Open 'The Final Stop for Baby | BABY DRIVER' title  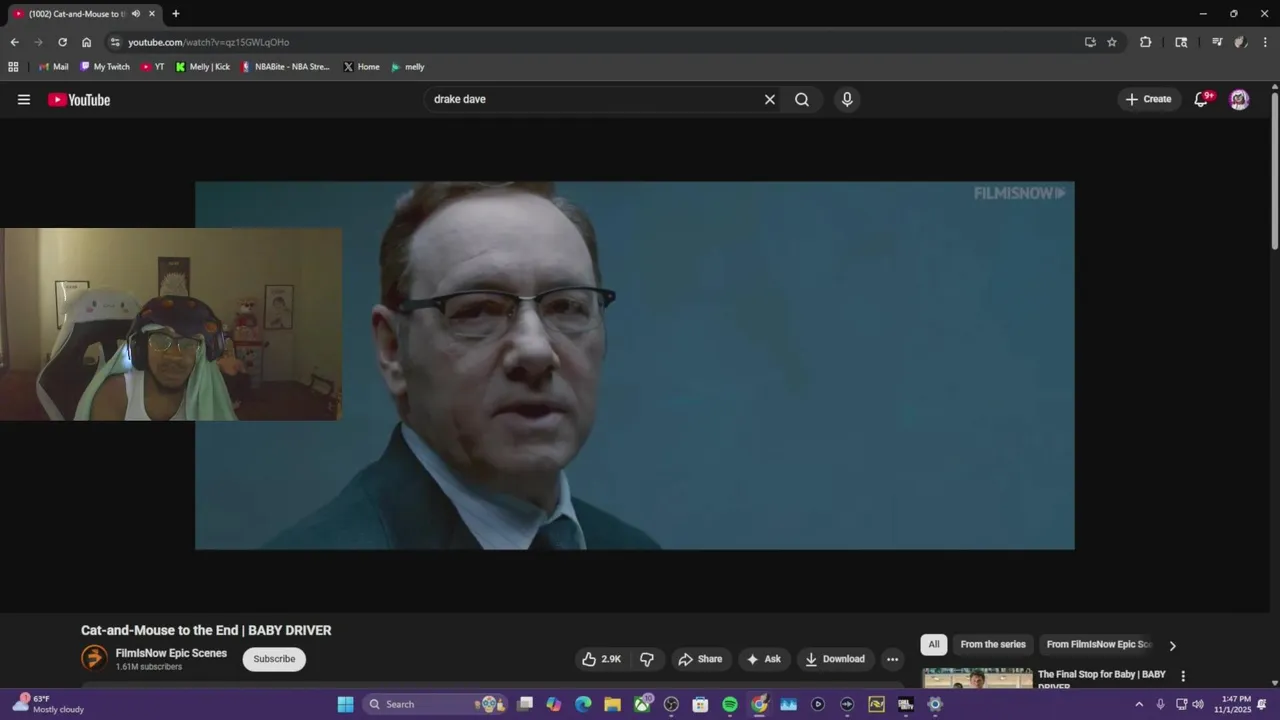tap(1102, 679)
